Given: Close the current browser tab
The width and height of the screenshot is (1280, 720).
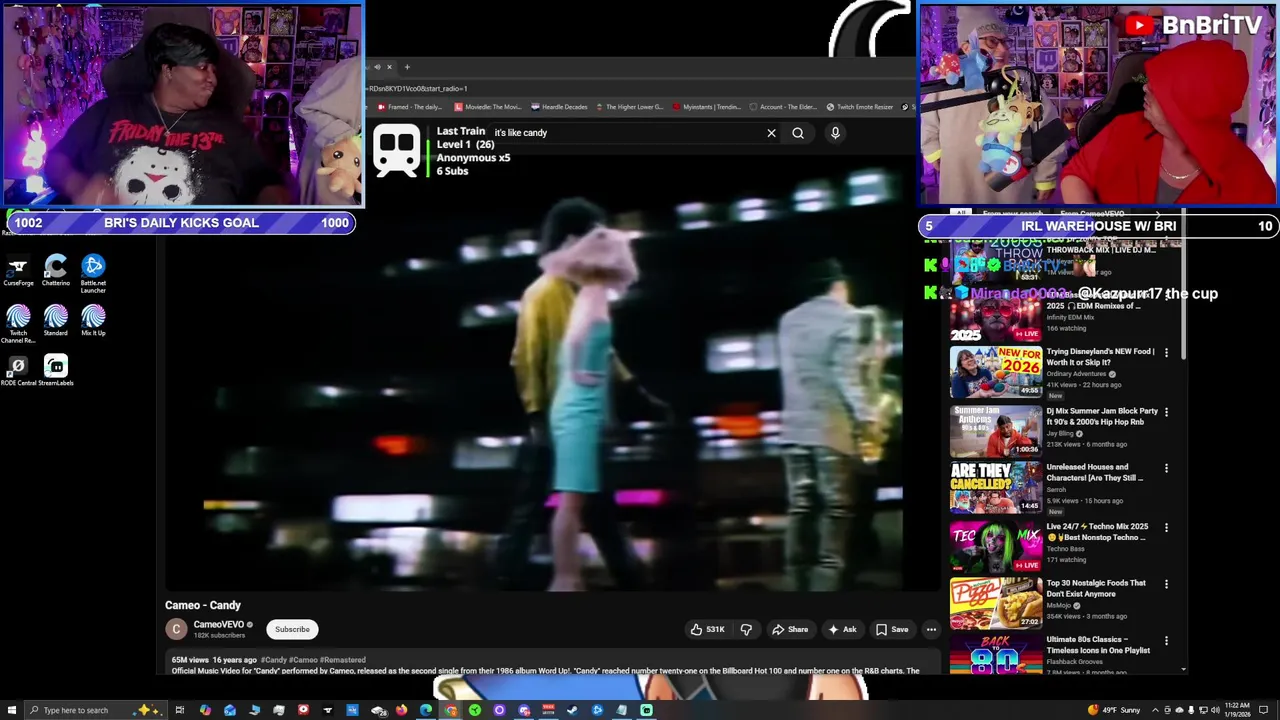Looking at the screenshot, I should 389,67.
